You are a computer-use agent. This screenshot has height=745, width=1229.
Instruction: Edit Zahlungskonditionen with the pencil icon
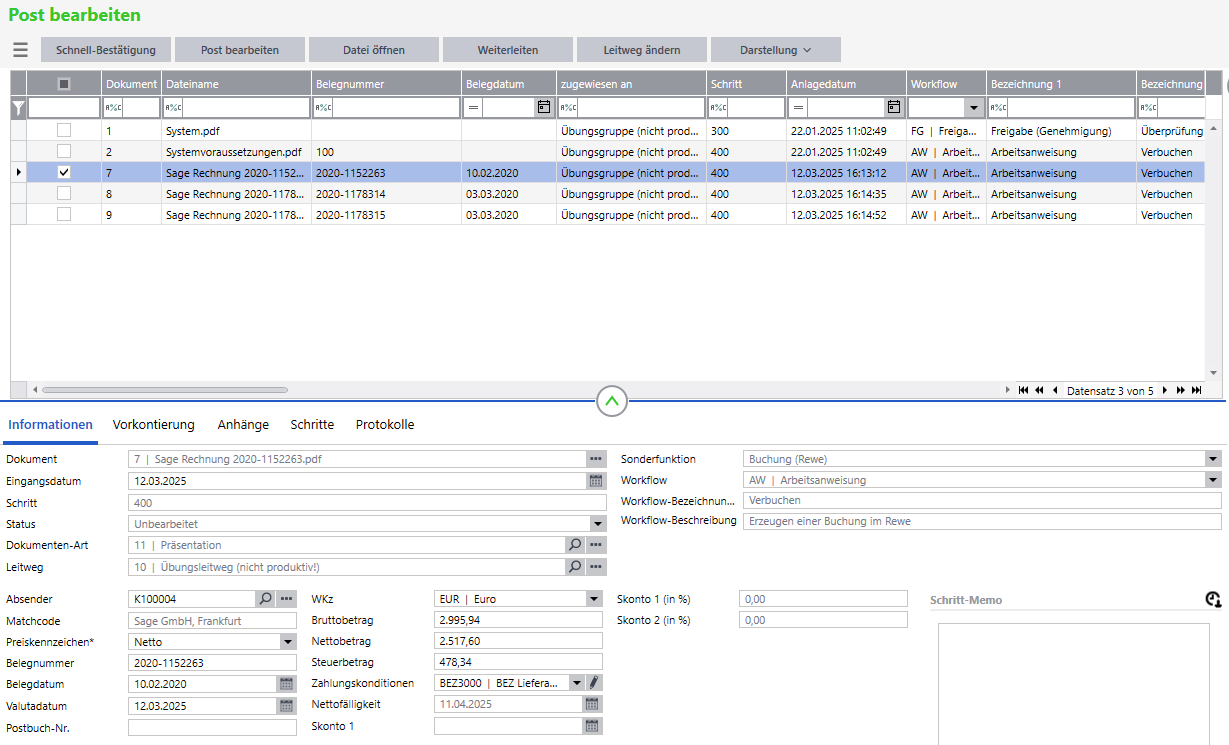tap(594, 683)
